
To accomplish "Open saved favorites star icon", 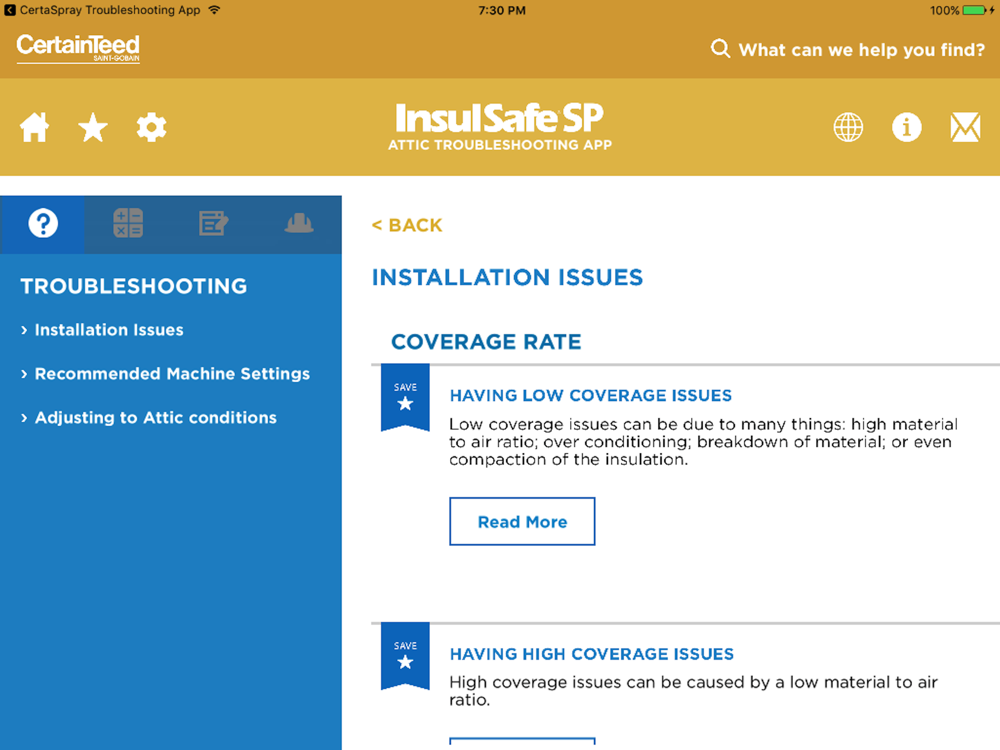I will (93, 127).
